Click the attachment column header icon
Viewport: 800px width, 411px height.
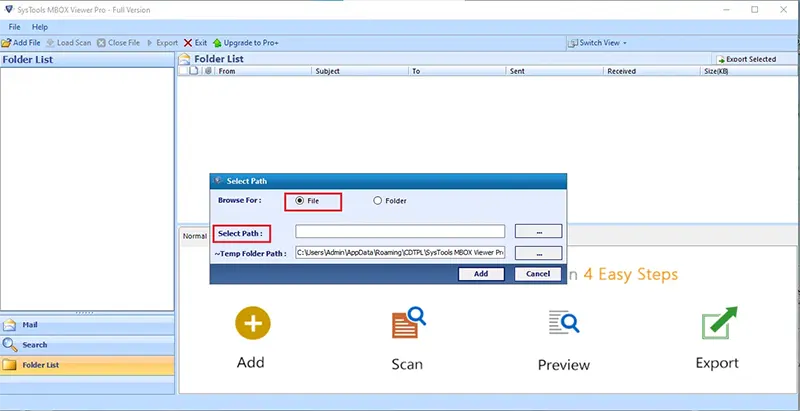click(x=208, y=71)
